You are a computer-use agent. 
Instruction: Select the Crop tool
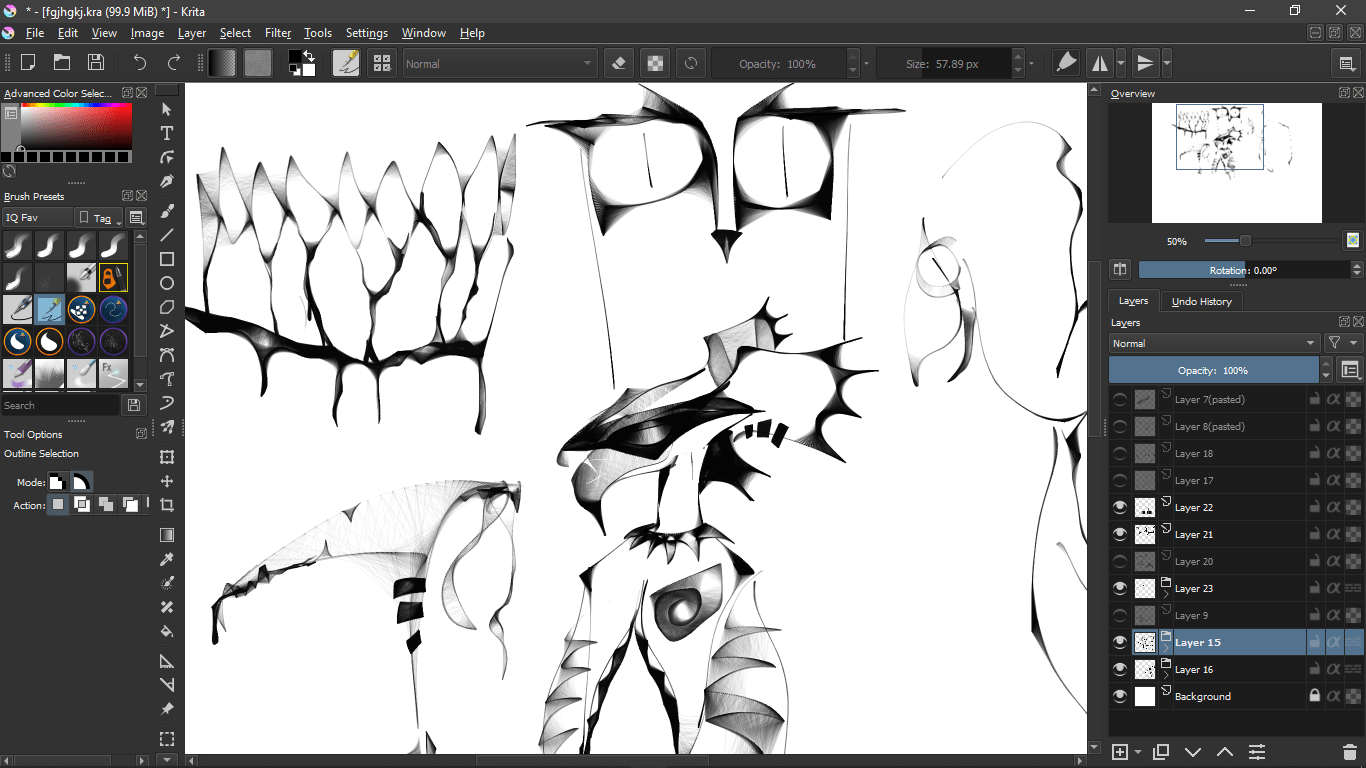tap(167, 505)
